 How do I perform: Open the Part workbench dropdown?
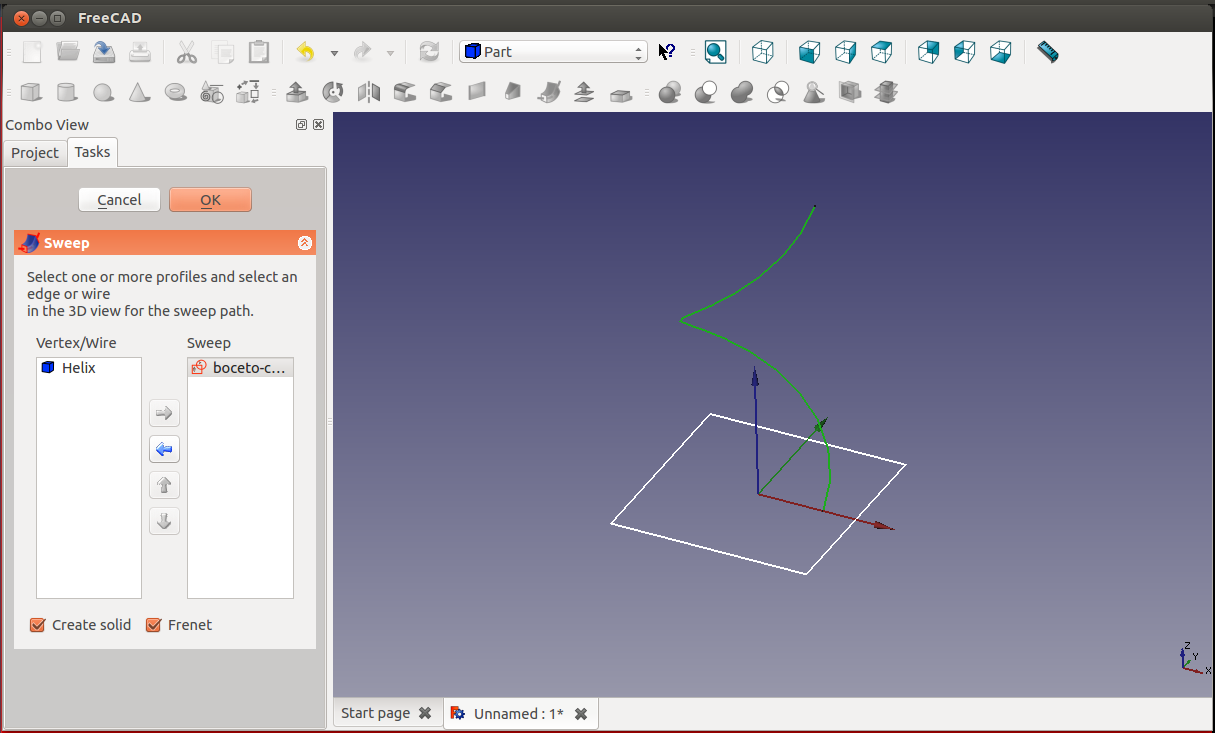click(x=553, y=52)
